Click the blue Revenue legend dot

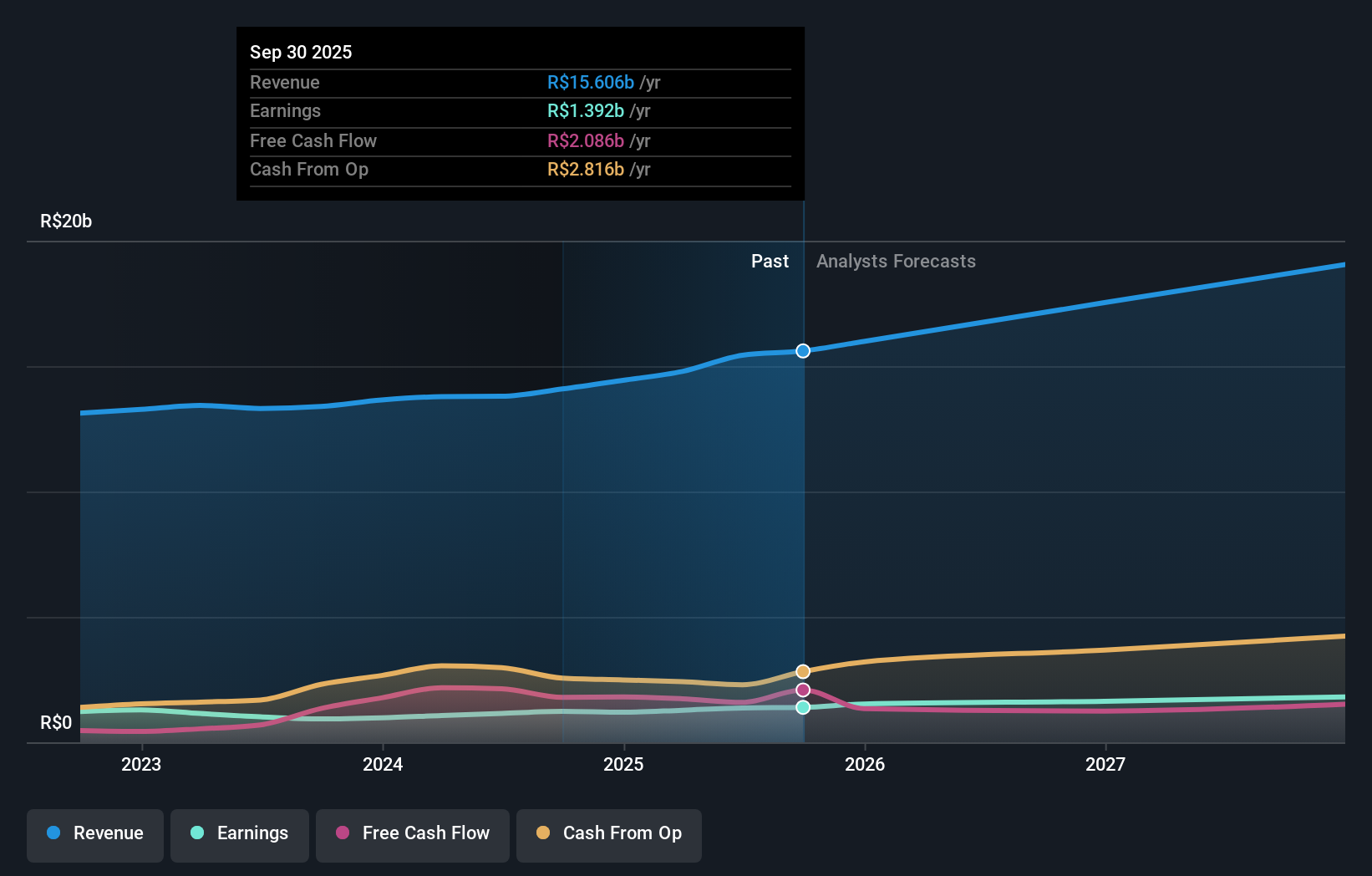(53, 833)
